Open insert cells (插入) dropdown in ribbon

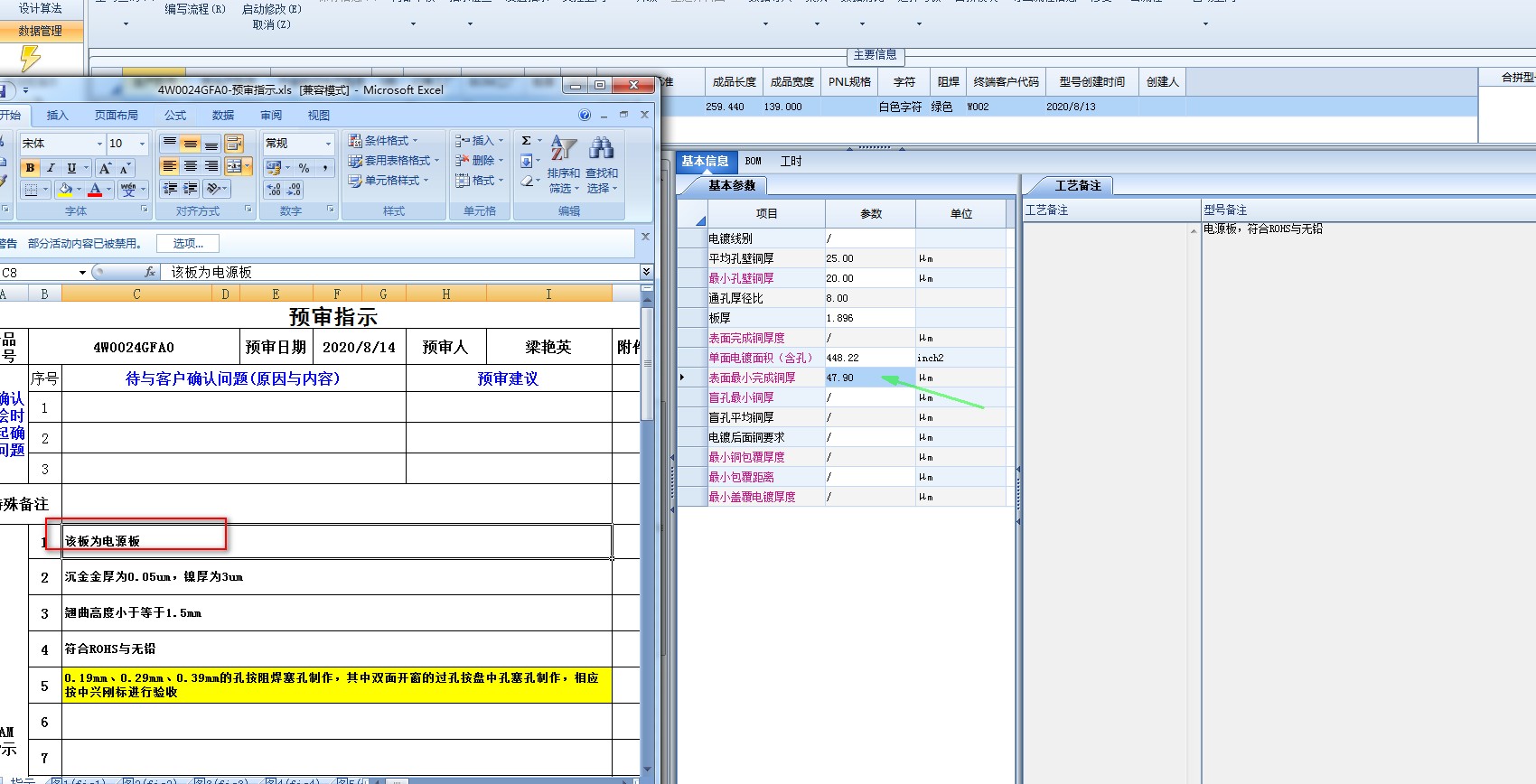[480, 141]
